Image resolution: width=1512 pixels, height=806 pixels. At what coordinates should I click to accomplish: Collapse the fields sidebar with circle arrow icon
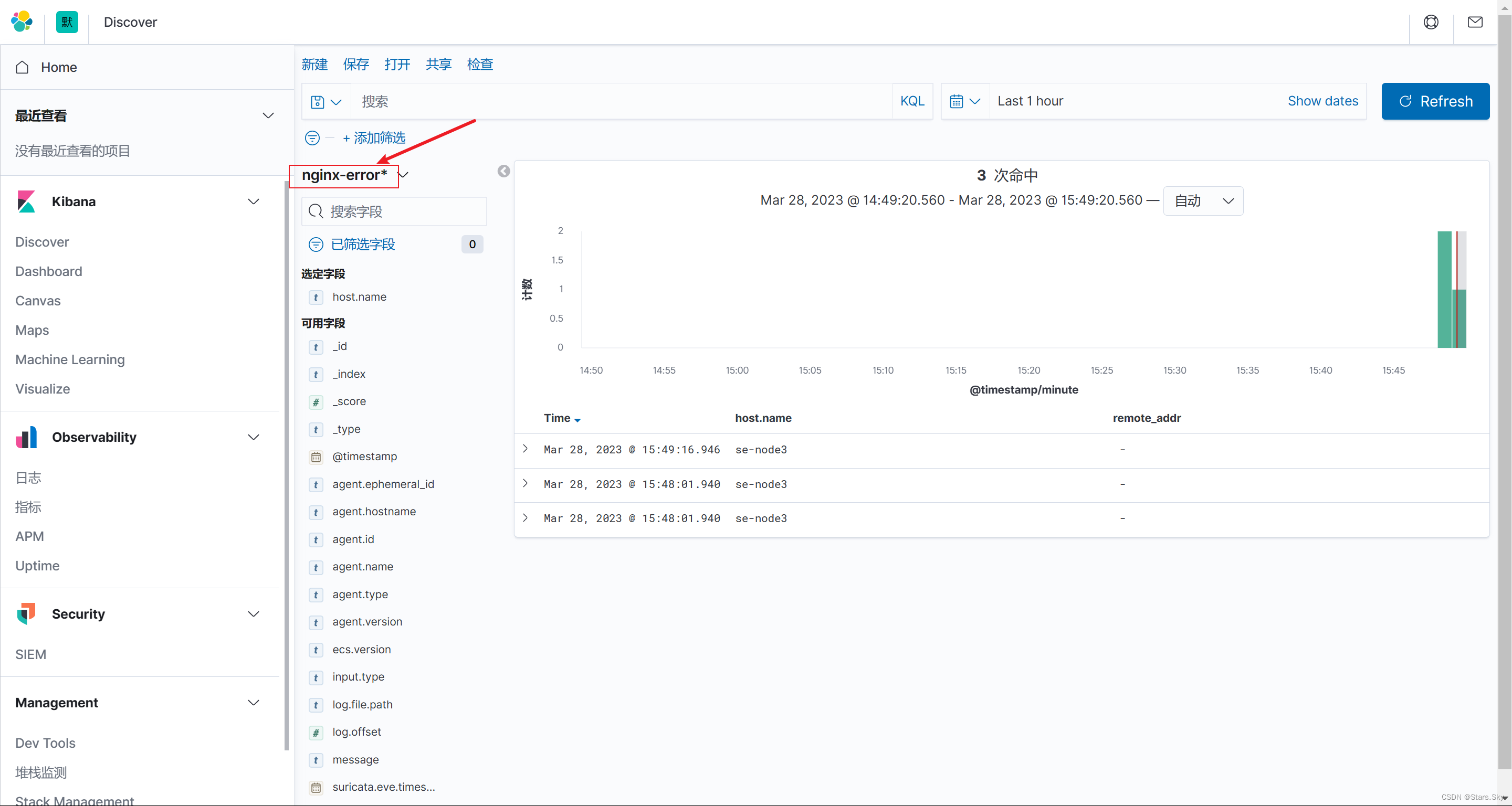click(503, 171)
